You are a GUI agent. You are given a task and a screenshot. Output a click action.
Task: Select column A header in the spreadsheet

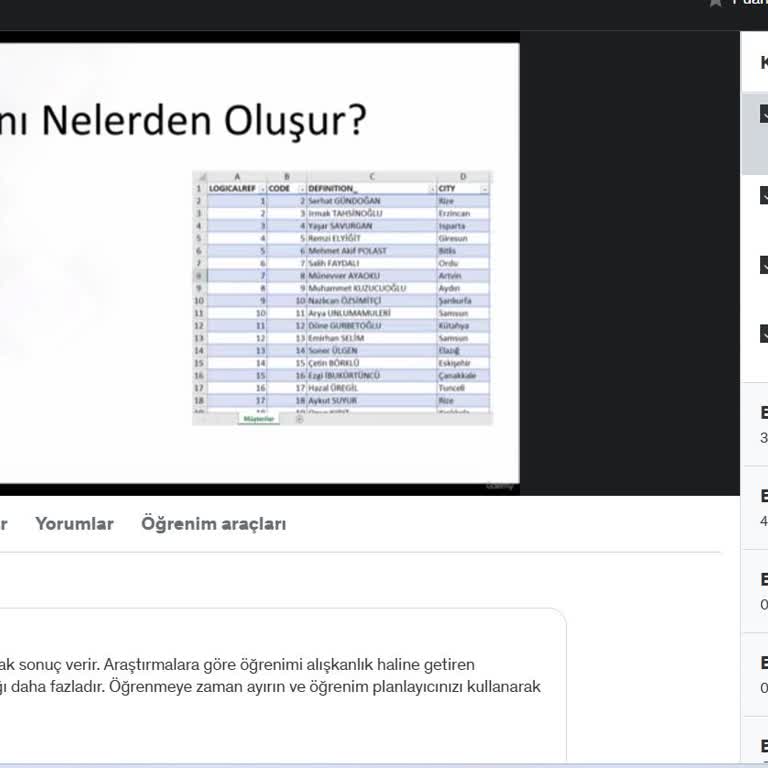click(237, 176)
